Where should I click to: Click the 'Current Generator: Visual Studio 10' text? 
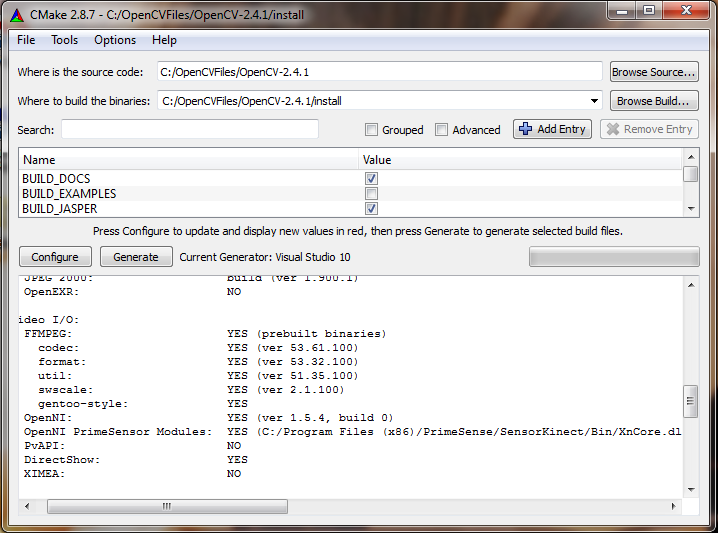[x=265, y=257]
